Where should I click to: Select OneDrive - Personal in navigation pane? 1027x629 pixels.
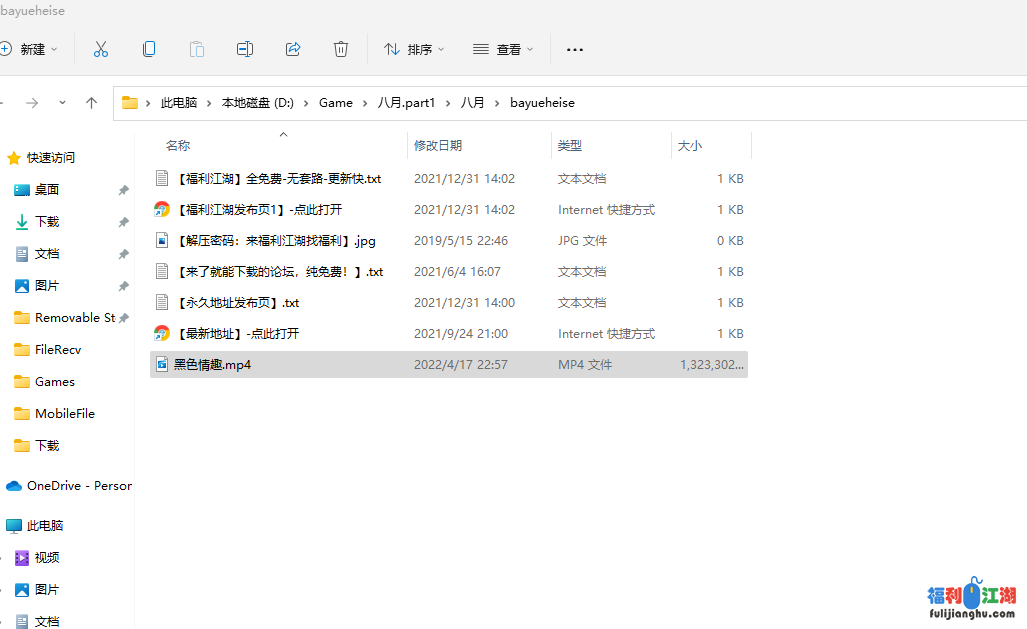coord(78,486)
